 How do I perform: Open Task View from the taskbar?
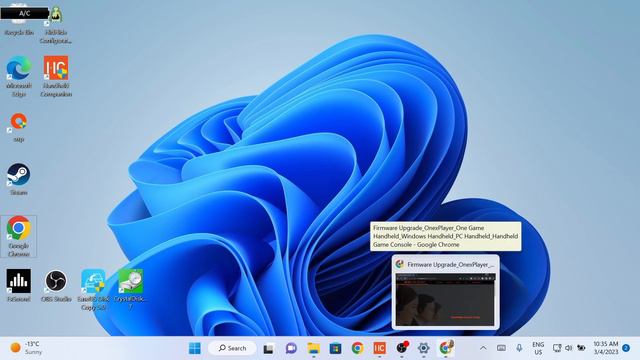[x=268, y=349]
